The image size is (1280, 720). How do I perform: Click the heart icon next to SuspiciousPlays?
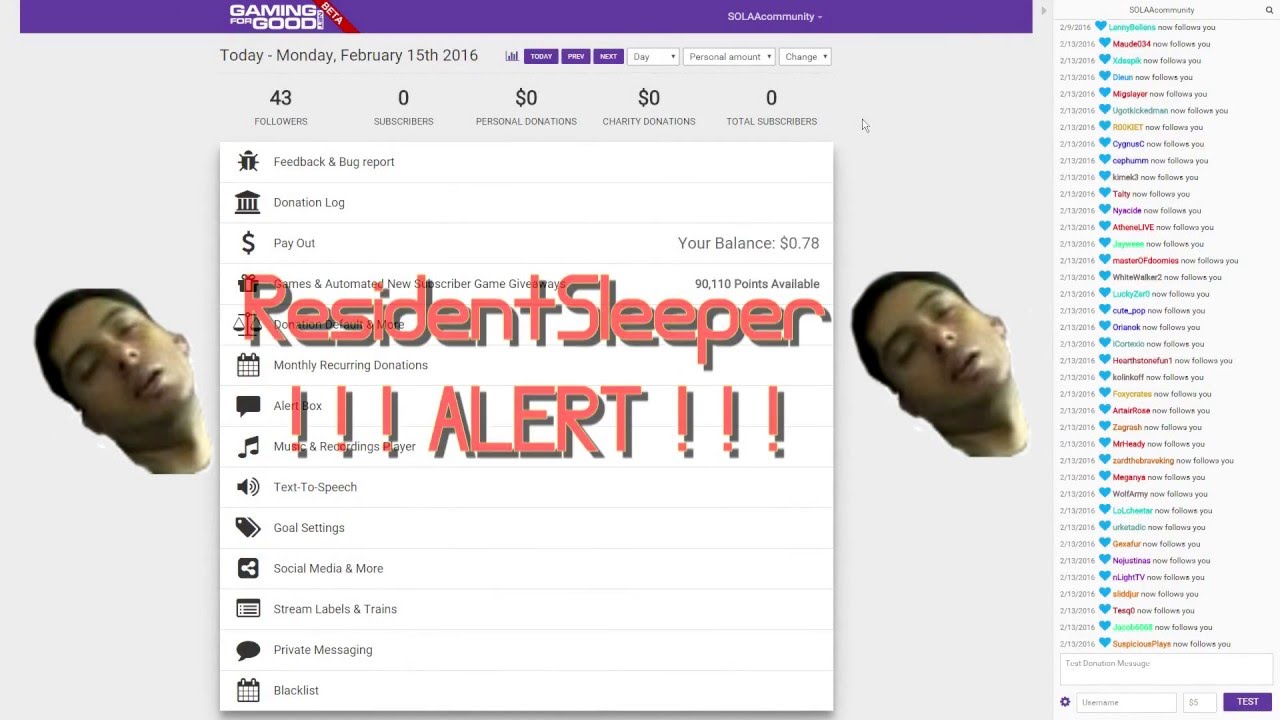1105,644
